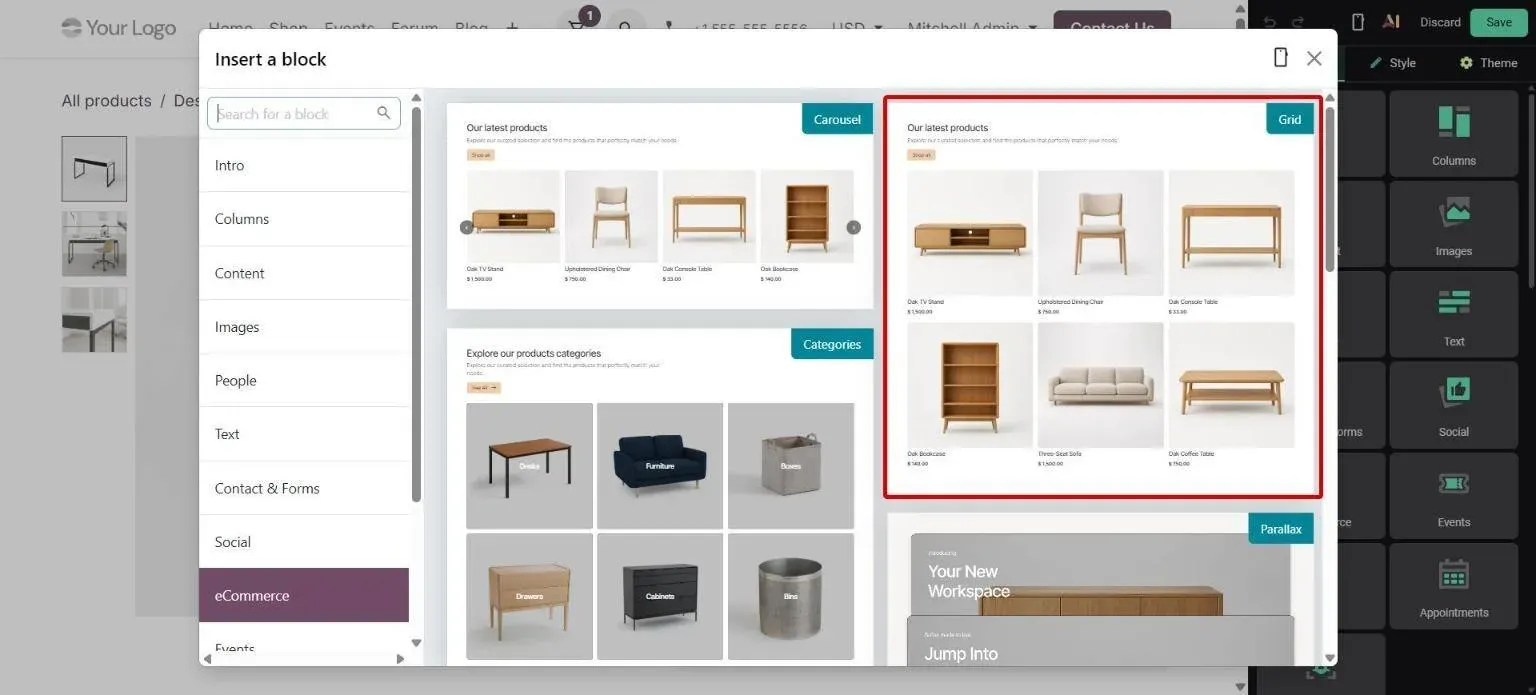
Task: Click category list horizontal scroll left arrow
Action: (206, 659)
